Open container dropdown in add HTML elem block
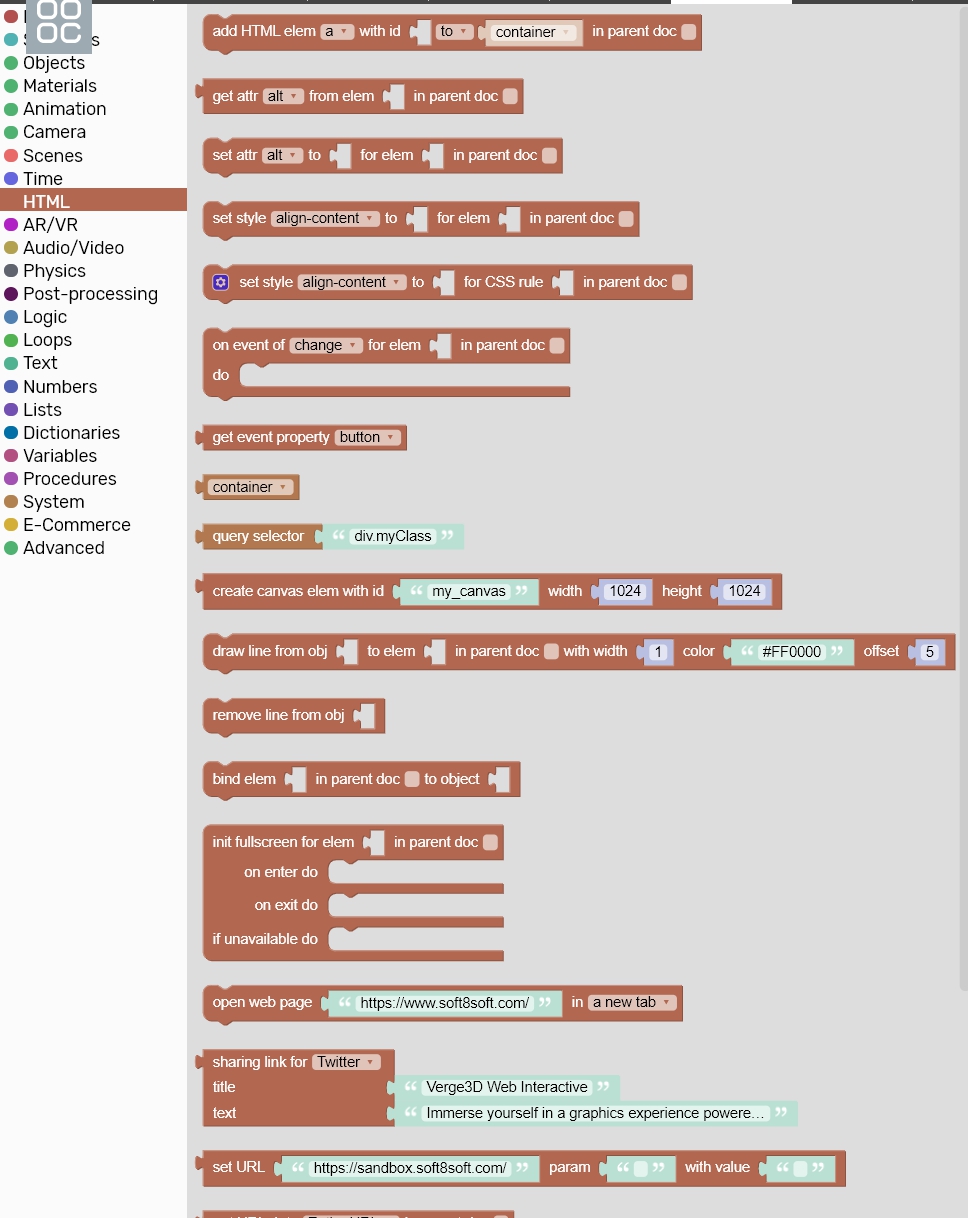 pos(533,32)
